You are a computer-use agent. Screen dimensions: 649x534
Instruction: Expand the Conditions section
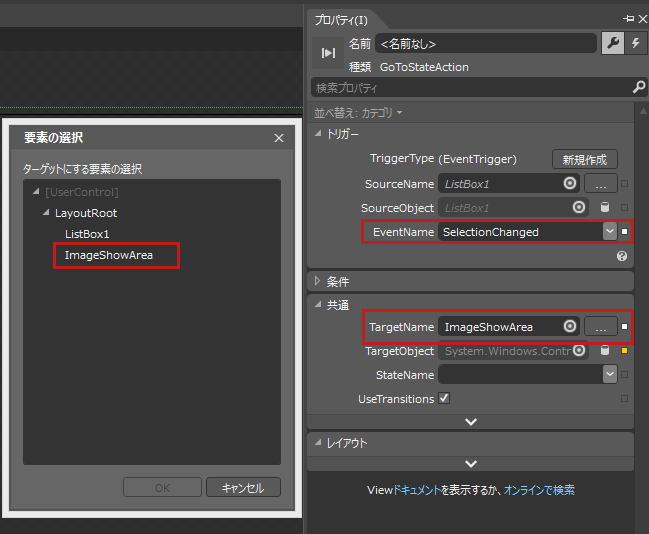click(x=317, y=281)
